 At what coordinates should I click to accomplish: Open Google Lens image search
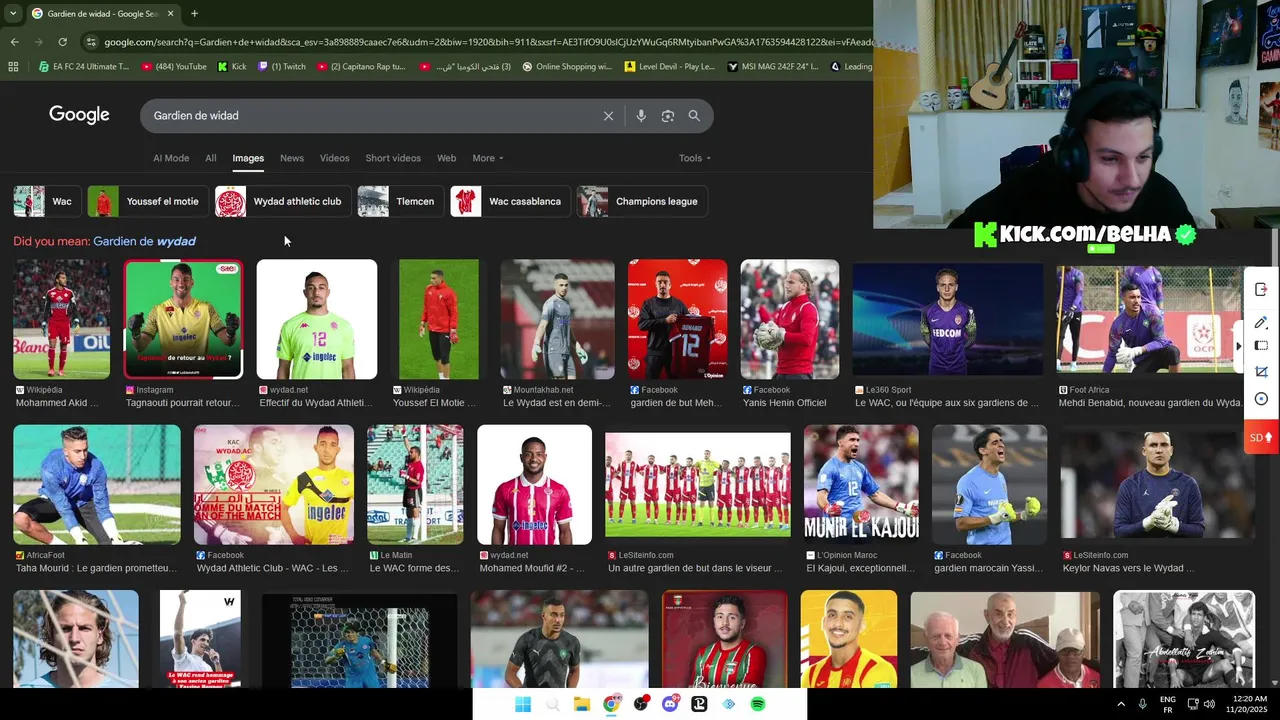[x=668, y=116]
